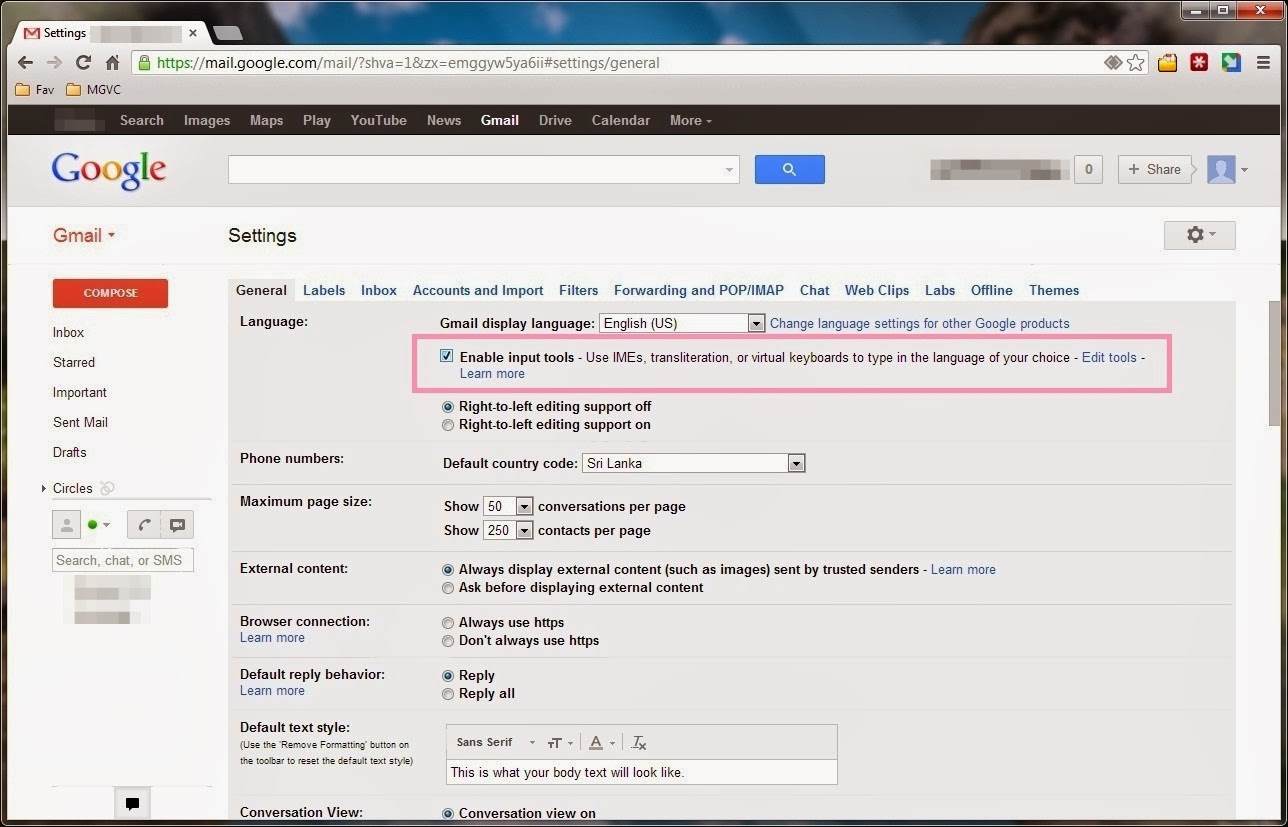Select the Gmail search button
The width and height of the screenshot is (1288, 827).
coord(789,169)
